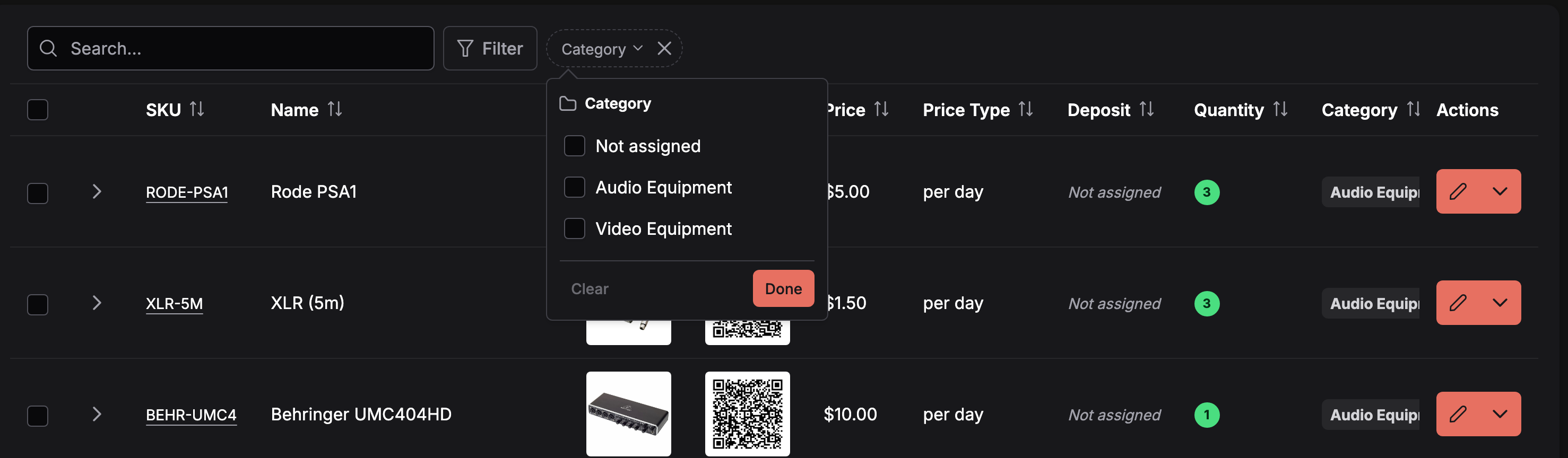Select the Behringer UMC404HD row checkbox
The height and width of the screenshot is (458, 1568).
click(x=38, y=416)
